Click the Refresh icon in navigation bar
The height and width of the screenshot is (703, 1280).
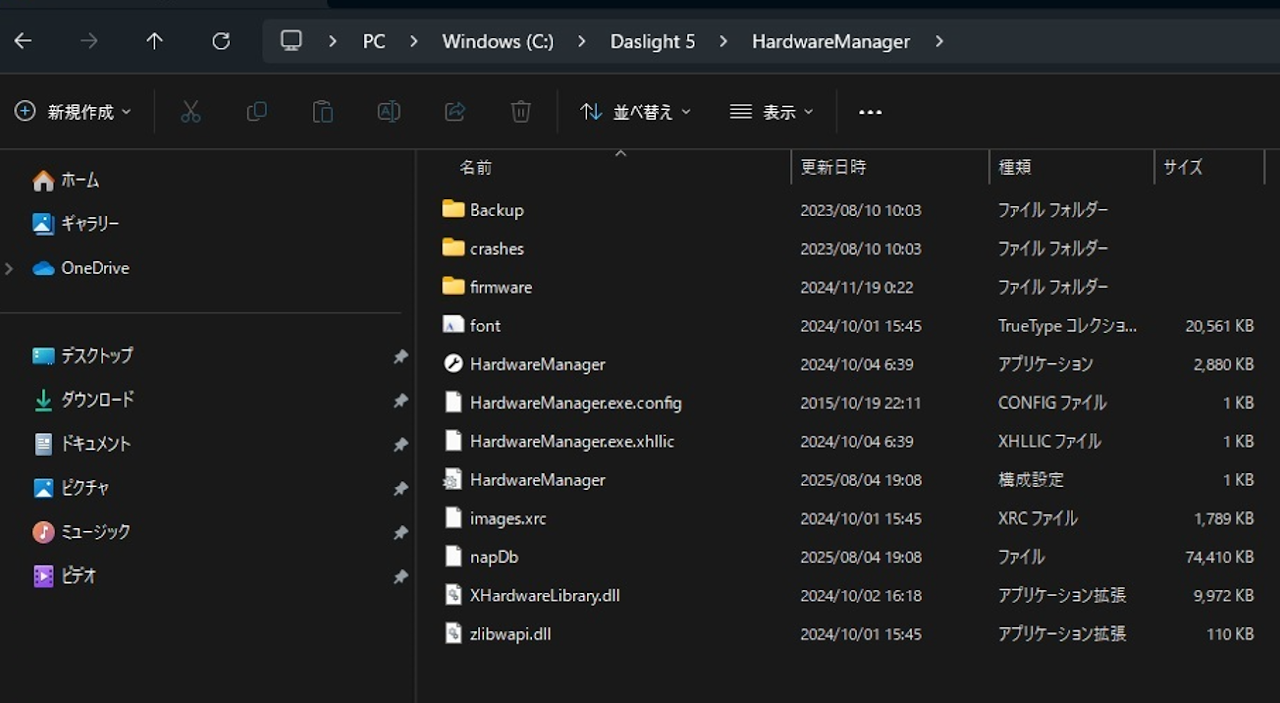pos(221,41)
